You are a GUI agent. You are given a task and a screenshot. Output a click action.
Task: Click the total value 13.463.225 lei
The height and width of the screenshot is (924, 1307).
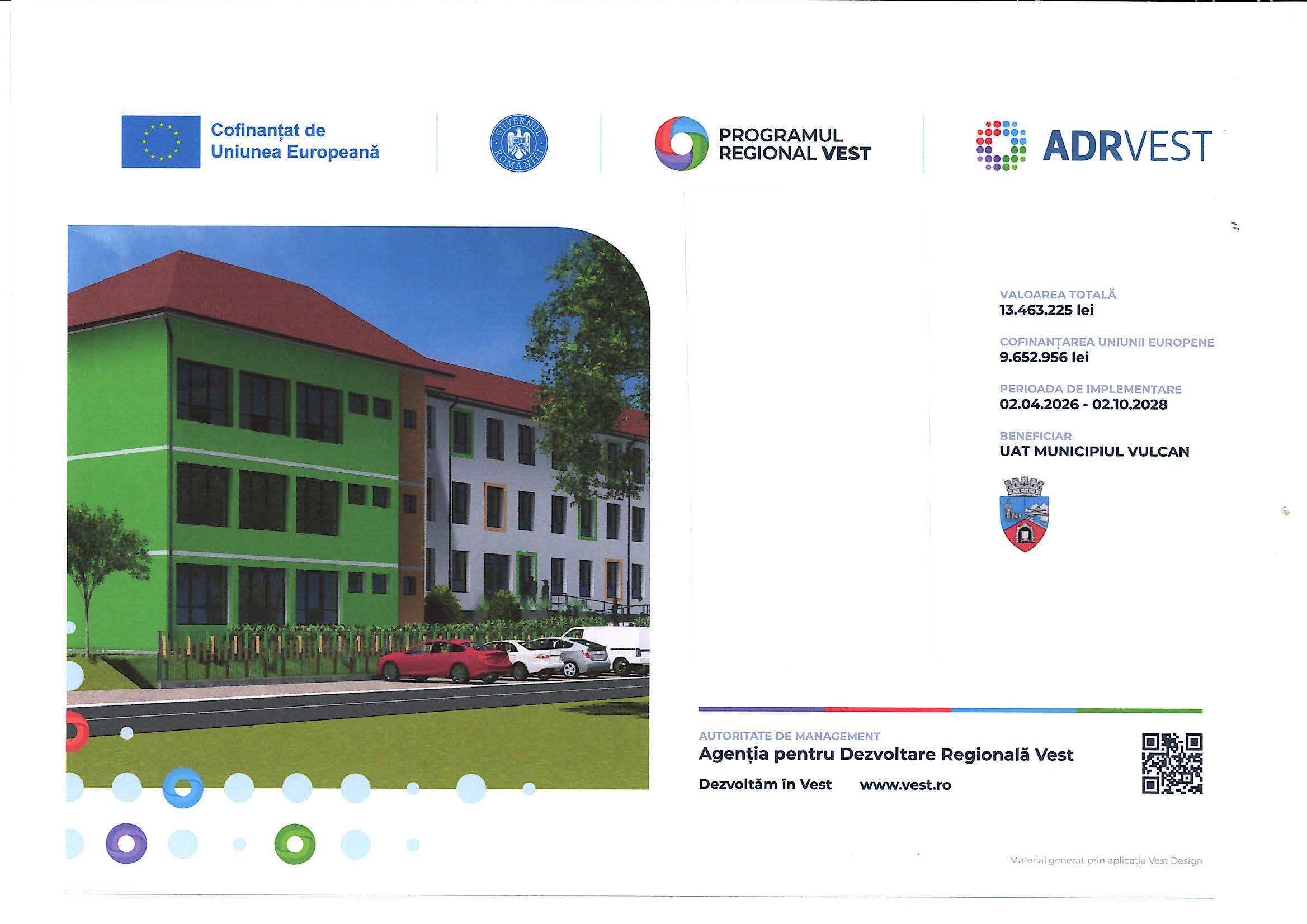coord(1046,310)
